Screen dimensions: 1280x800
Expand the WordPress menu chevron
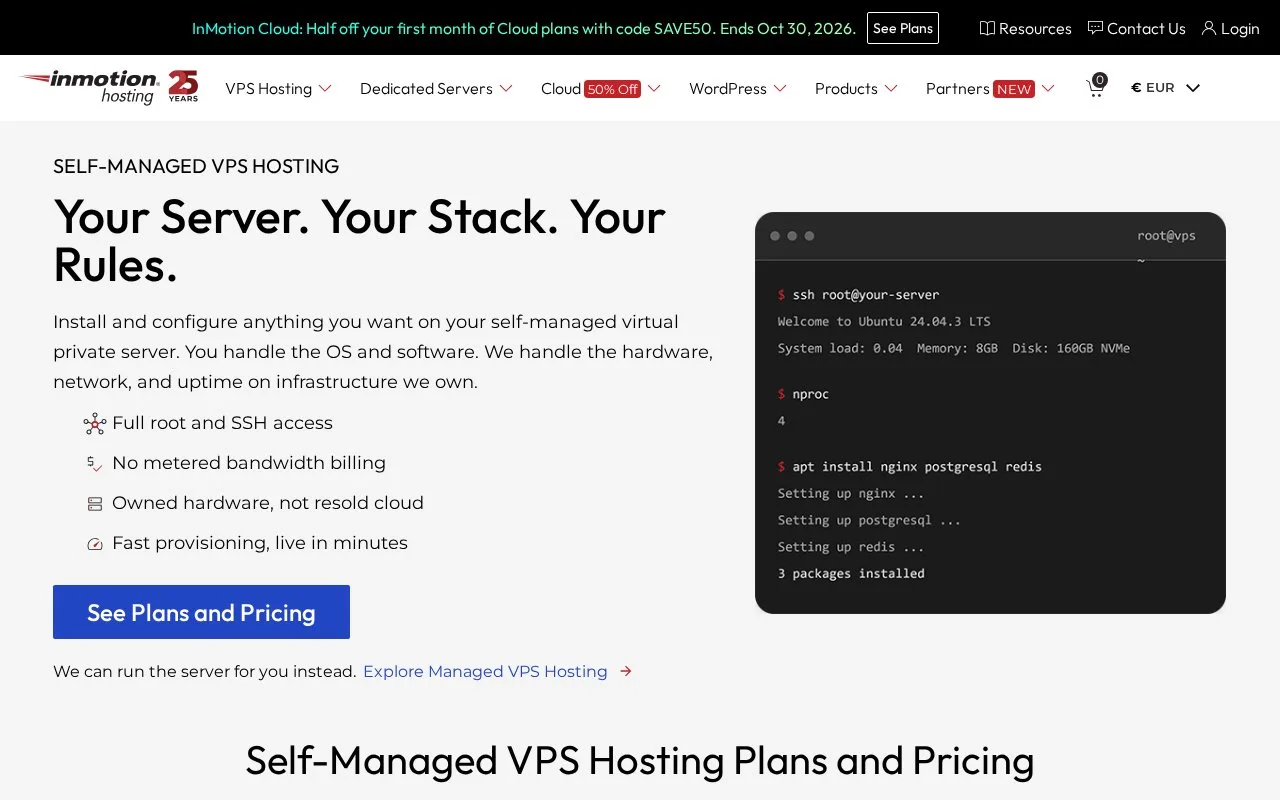point(780,89)
